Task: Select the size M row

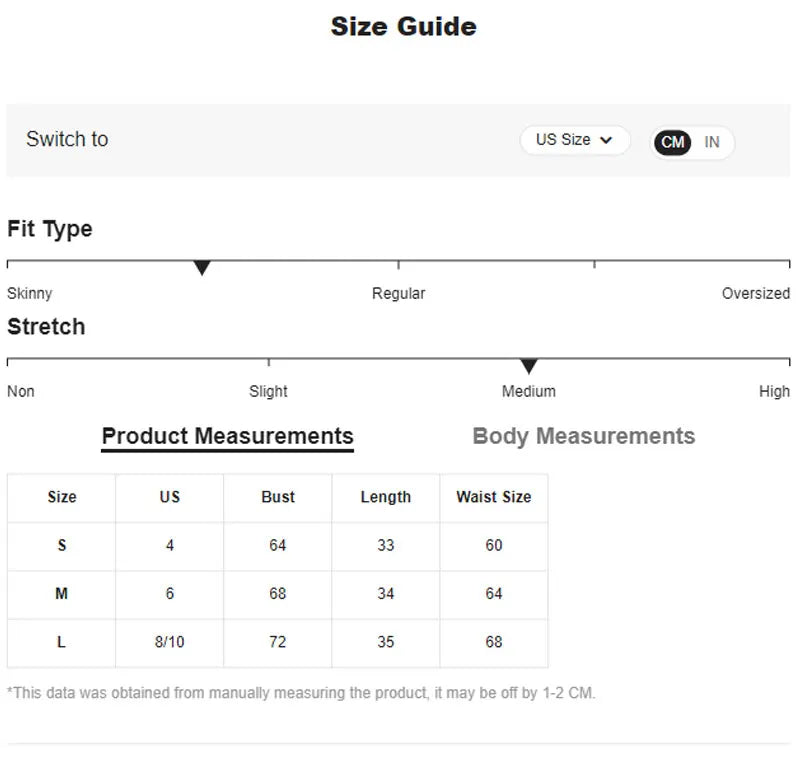Action: (x=62, y=594)
